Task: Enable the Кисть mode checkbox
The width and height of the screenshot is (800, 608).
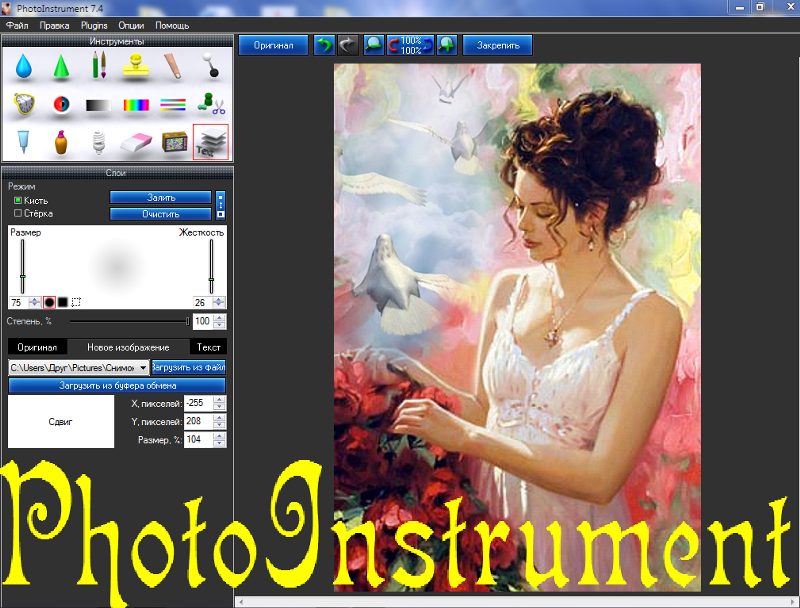Action: pyautogui.click(x=18, y=200)
